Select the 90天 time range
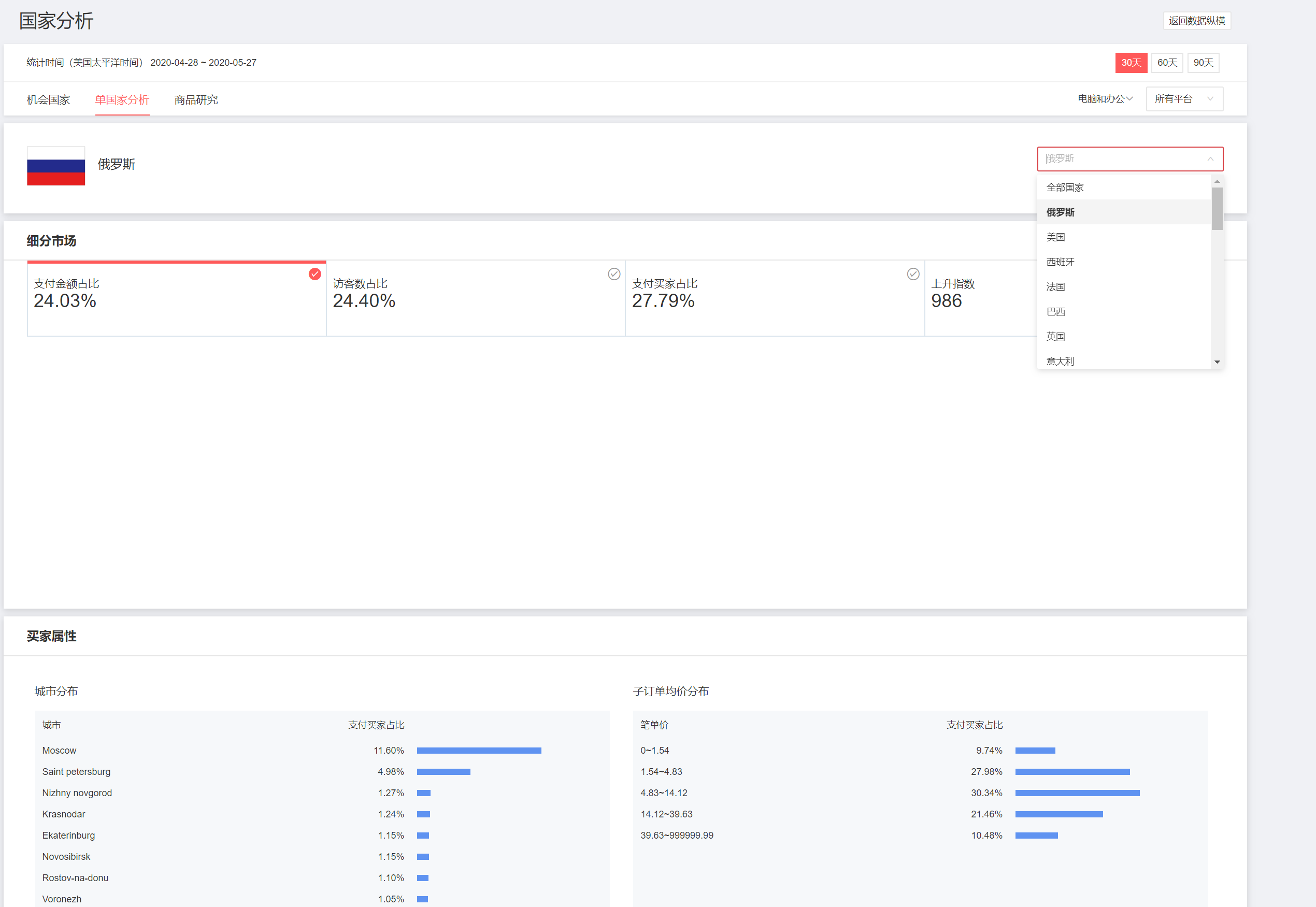The height and width of the screenshot is (907, 1316). point(1203,63)
